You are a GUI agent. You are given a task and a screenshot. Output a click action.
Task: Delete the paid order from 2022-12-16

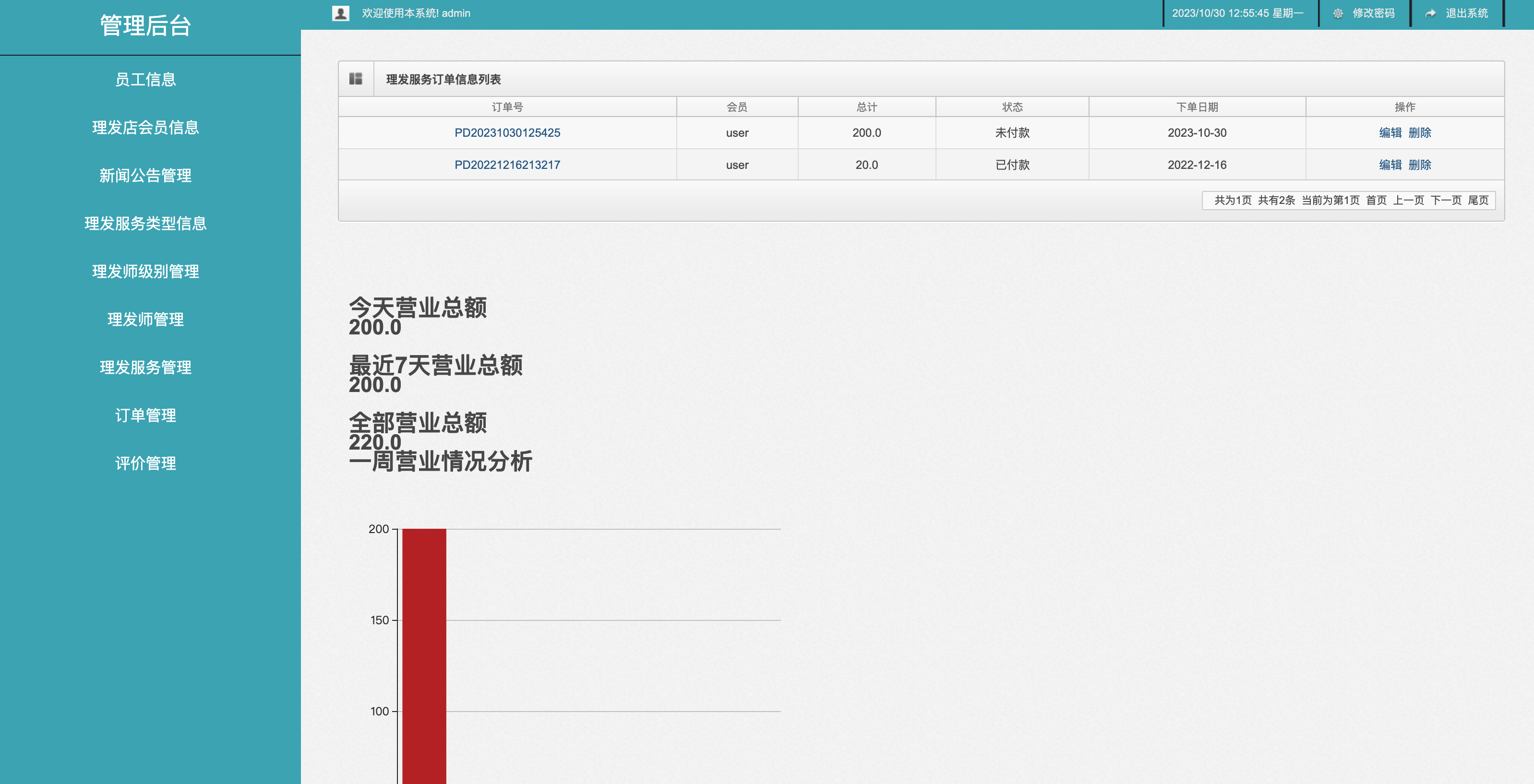1421,165
